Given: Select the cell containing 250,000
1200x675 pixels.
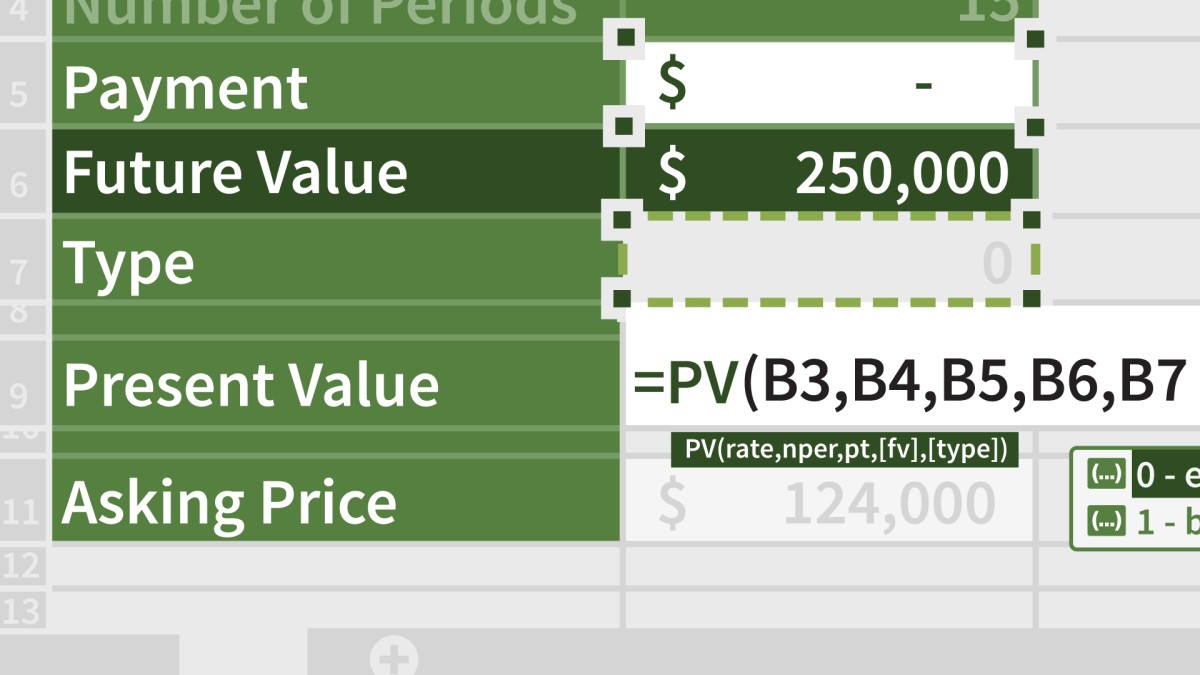Looking at the screenshot, I should click(830, 174).
